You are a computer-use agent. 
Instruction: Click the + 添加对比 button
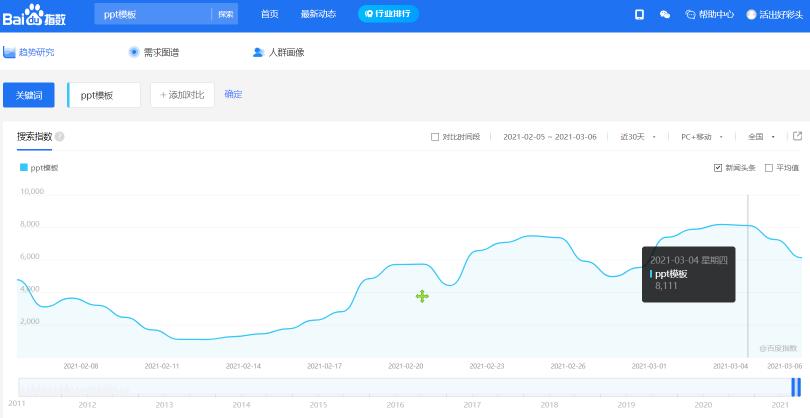(x=182, y=95)
